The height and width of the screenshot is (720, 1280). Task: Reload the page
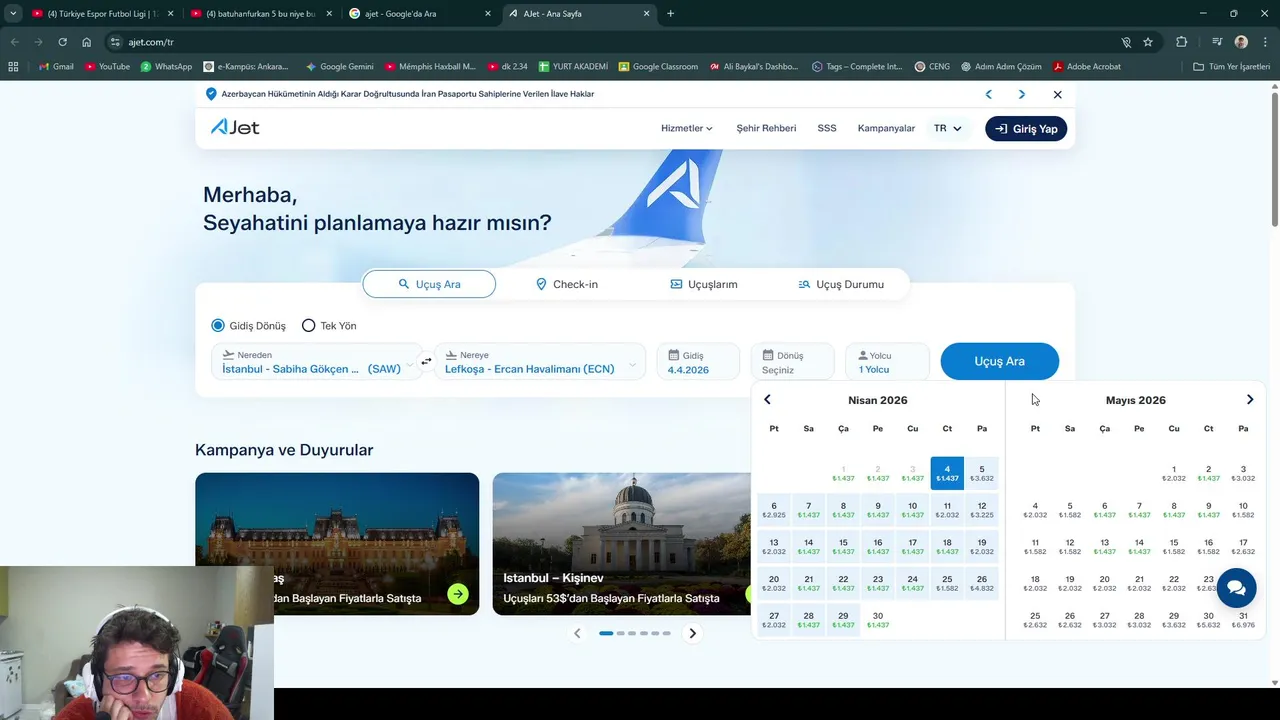tap(62, 42)
